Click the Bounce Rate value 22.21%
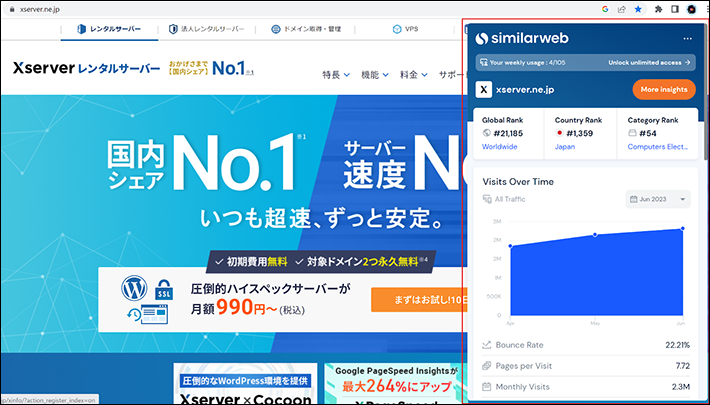The width and height of the screenshot is (710, 405). pos(677,345)
